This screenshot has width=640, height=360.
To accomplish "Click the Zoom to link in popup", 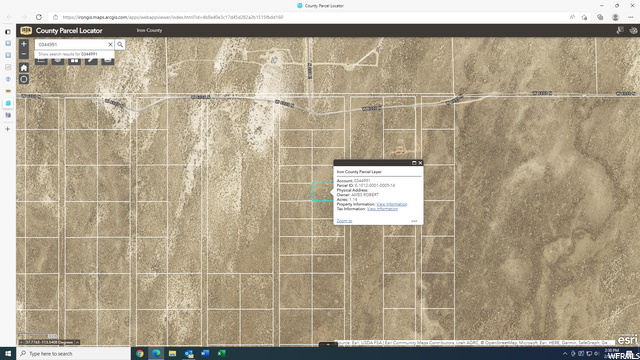I will click(344, 221).
